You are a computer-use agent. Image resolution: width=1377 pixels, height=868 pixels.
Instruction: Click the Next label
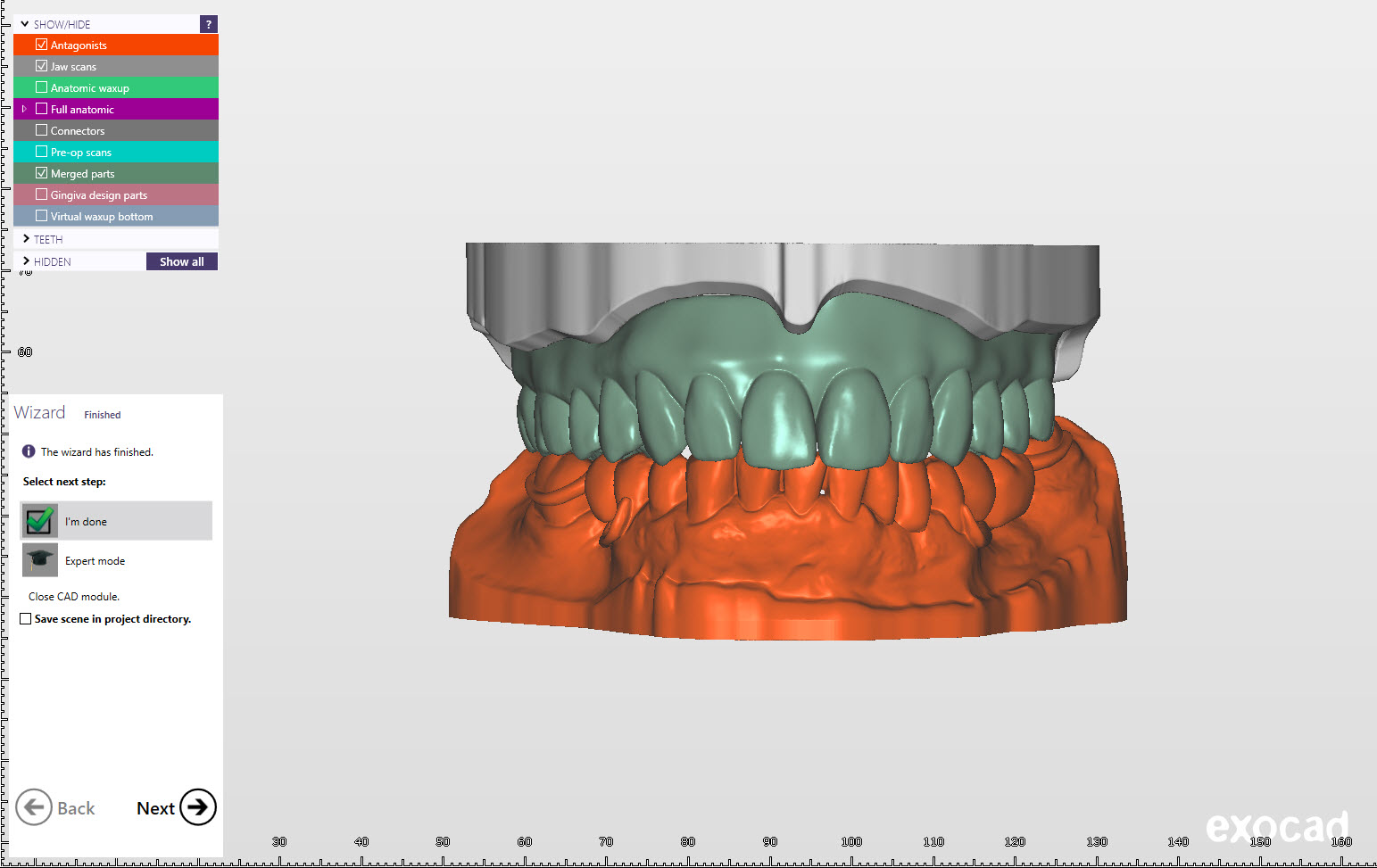pyautogui.click(x=155, y=808)
